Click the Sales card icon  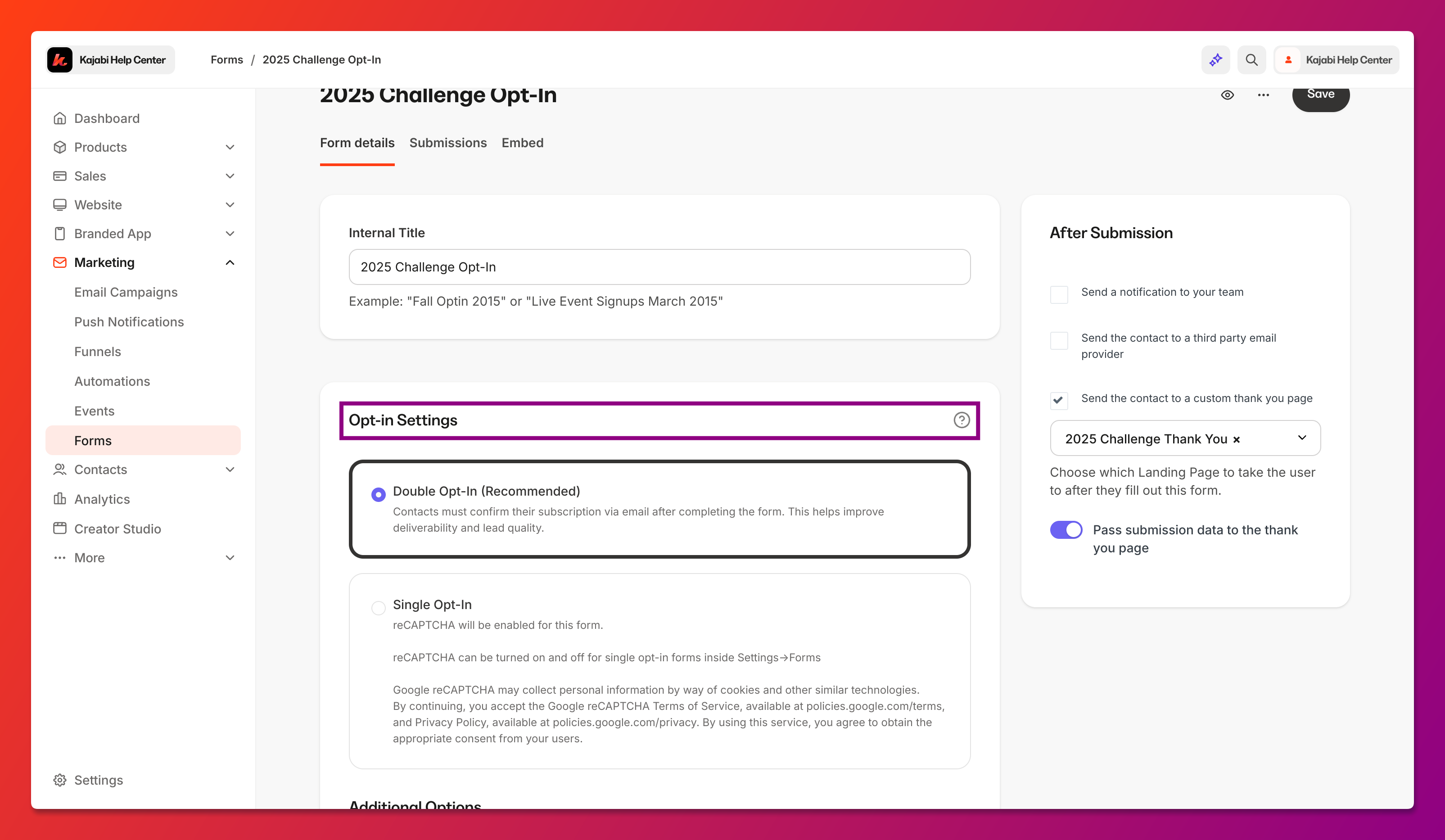point(59,176)
